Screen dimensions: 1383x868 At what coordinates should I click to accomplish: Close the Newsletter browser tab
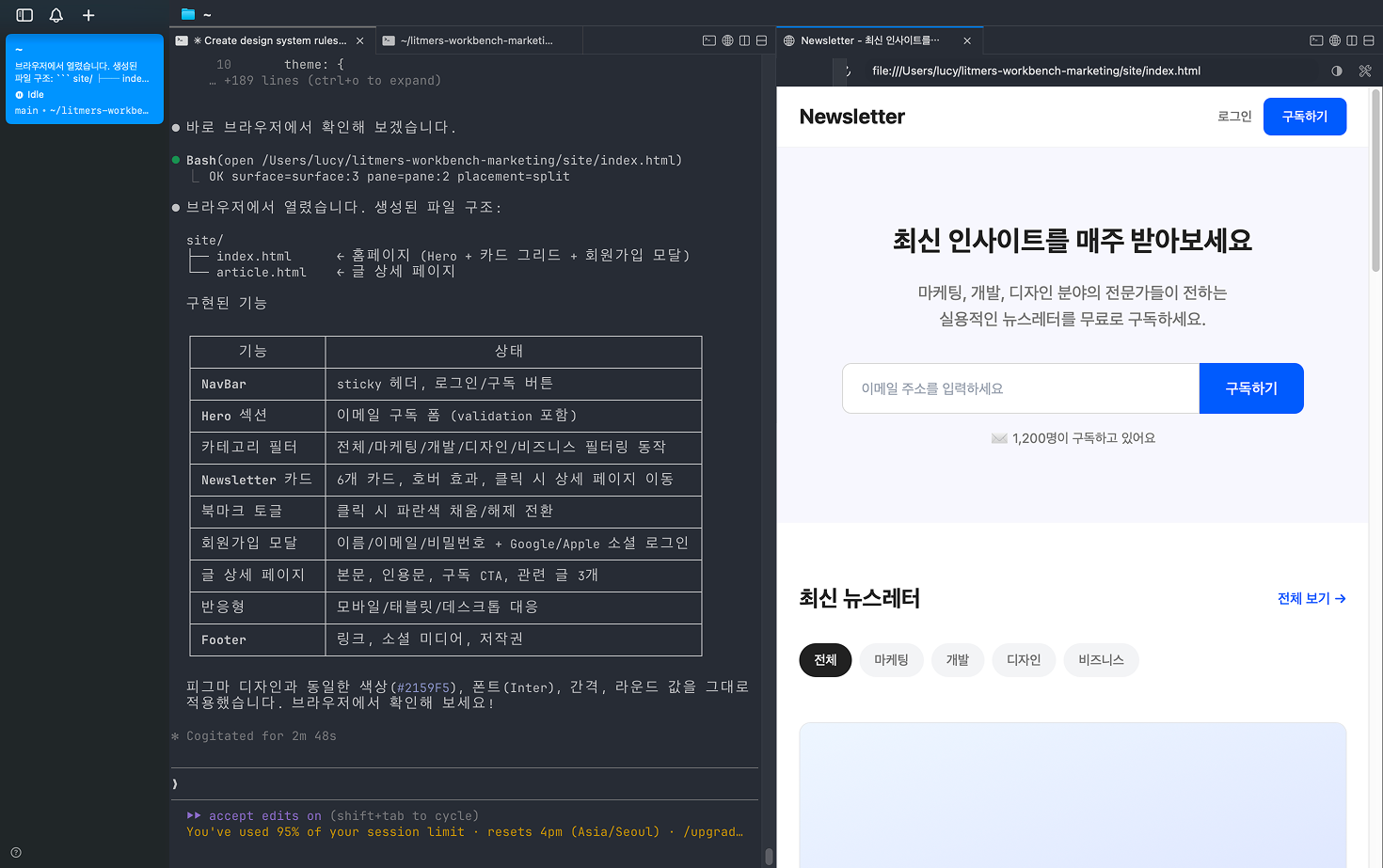967,40
